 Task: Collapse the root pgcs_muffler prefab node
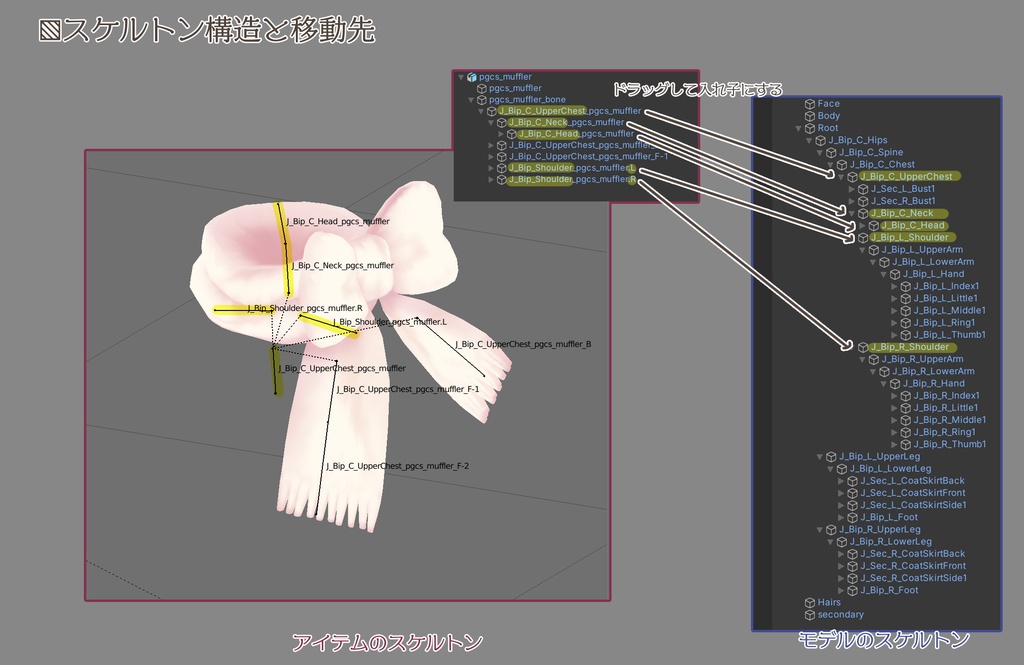click(x=461, y=77)
